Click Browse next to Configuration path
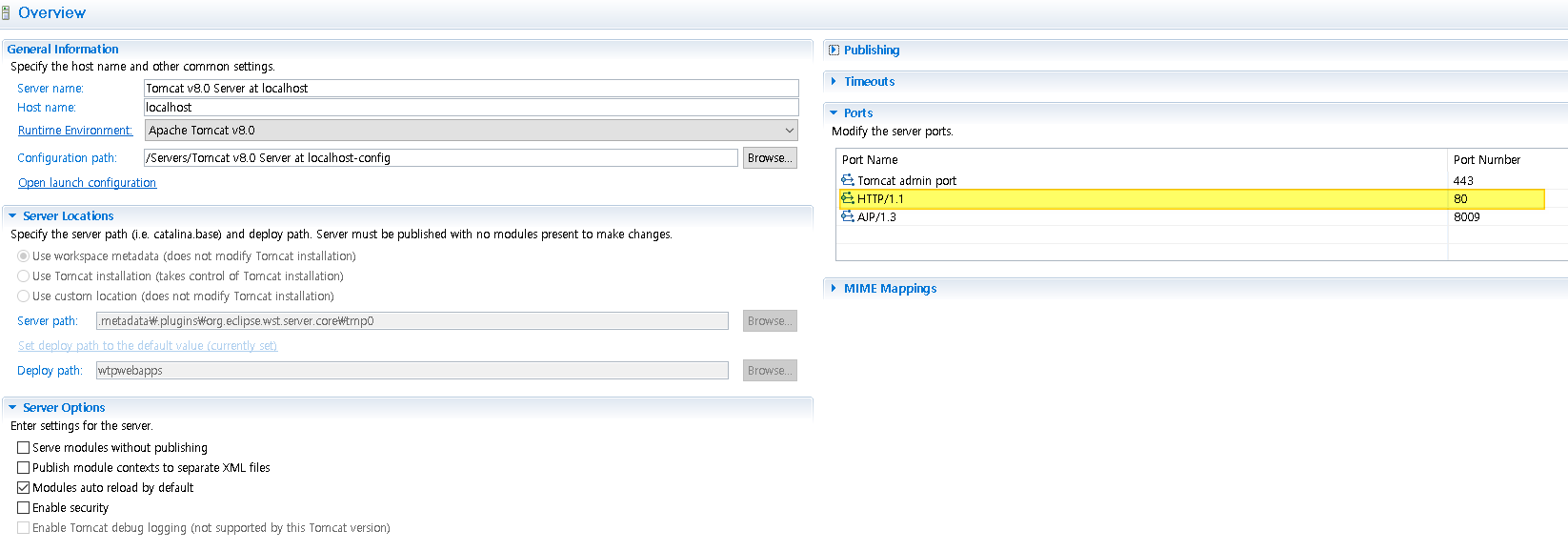 pyautogui.click(x=770, y=157)
